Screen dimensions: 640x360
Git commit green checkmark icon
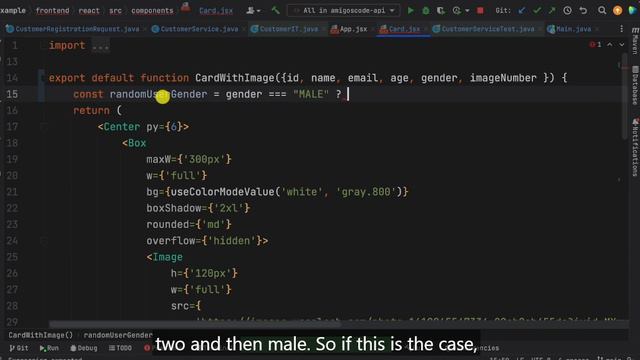tap(537, 11)
